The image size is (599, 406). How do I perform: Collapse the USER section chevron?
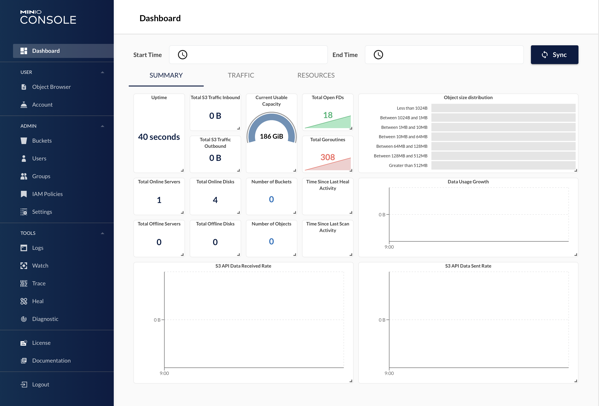[x=102, y=72]
